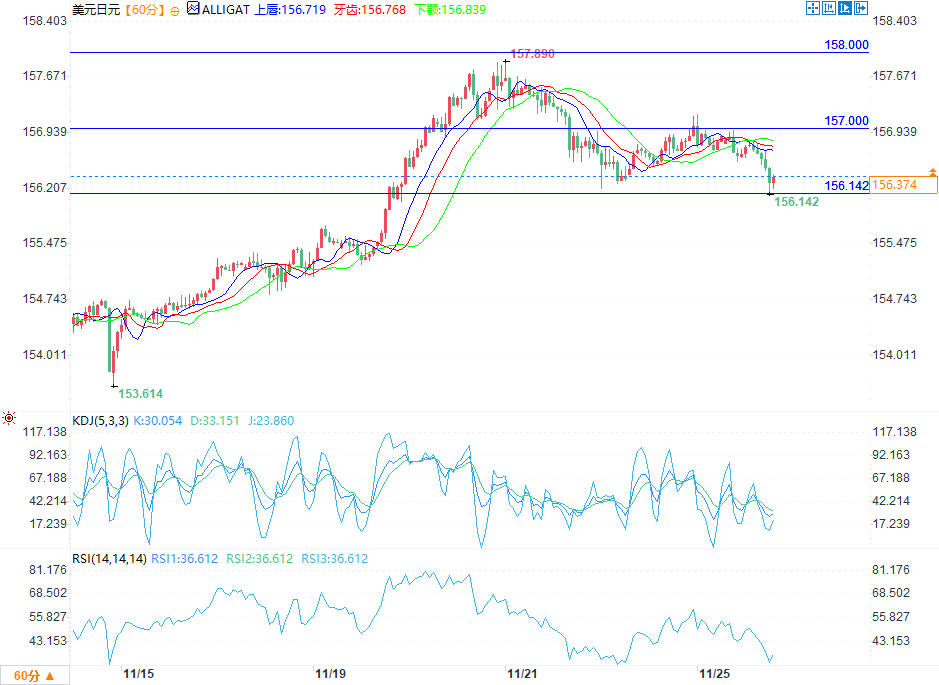Click the ALLIGAT indicator label
The height and width of the screenshot is (685, 939).
click(x=226, y=10)
